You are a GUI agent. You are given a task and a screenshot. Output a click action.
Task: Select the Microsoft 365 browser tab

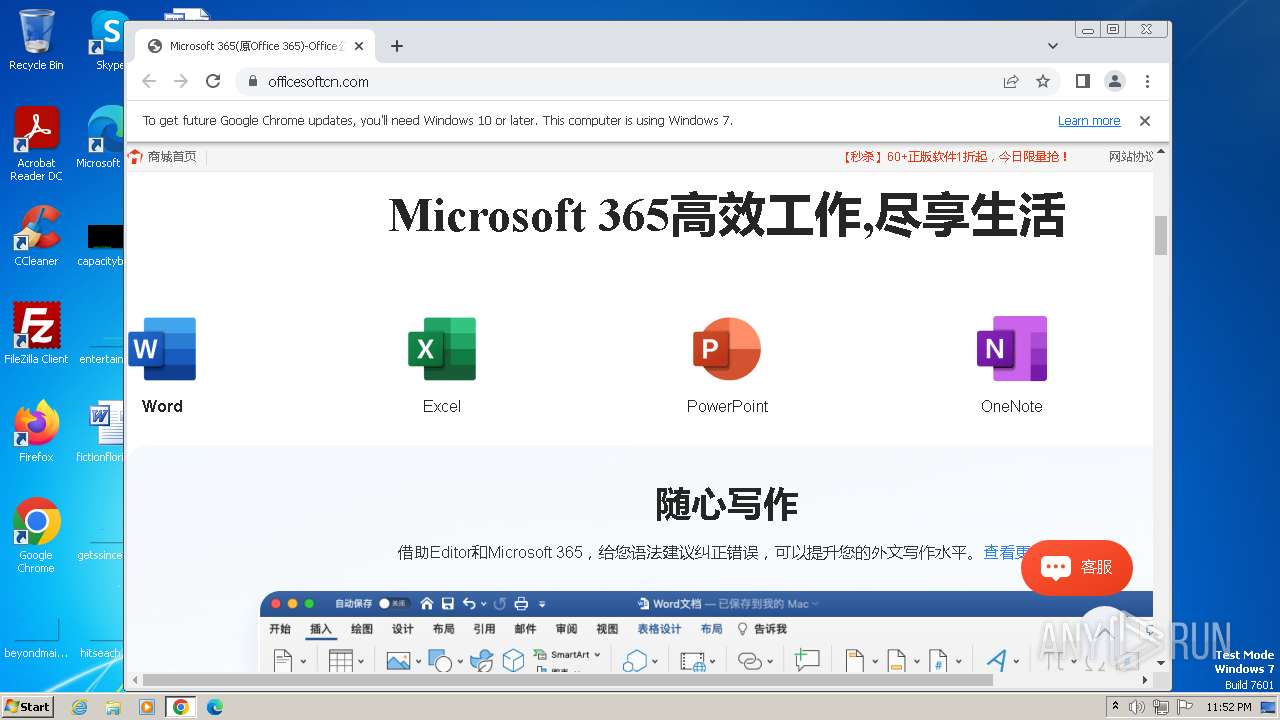click(x=255, y=46)
